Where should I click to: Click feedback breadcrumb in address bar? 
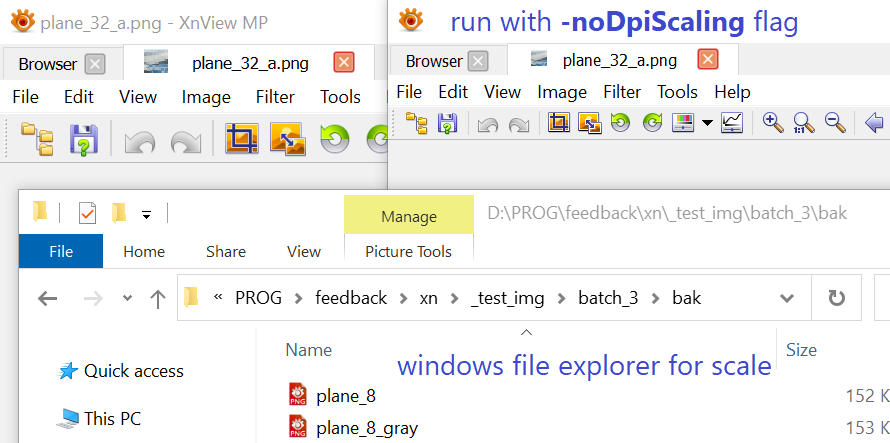(x=351, y=298)
